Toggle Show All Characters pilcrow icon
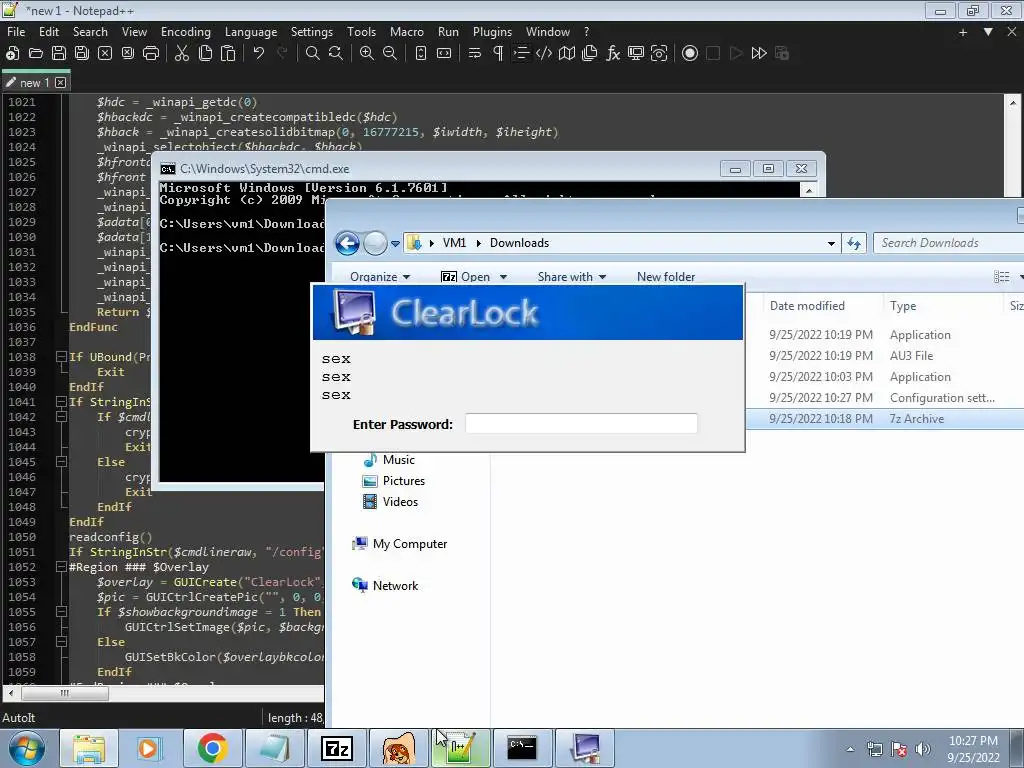The height and width of the screenshot is (768, 1024). click(498, 54)
